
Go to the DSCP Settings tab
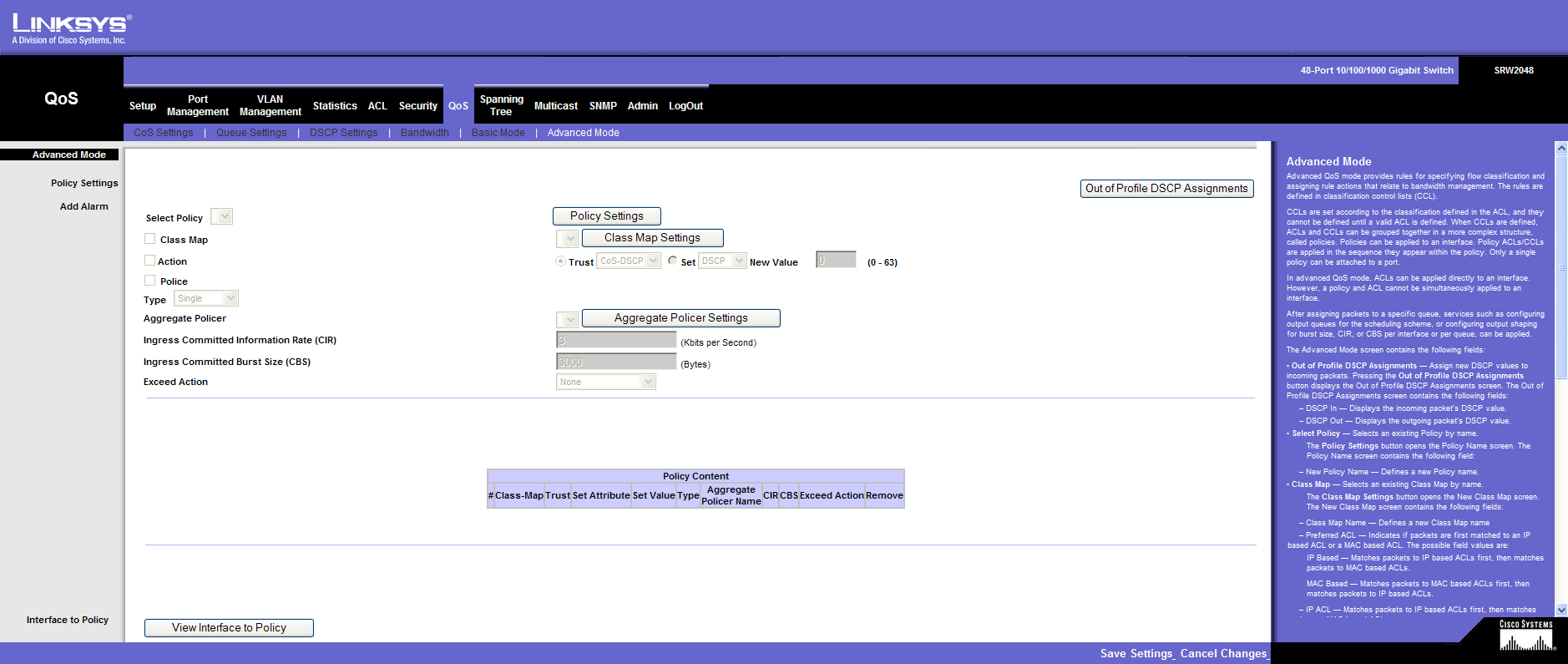click(343, 133)
